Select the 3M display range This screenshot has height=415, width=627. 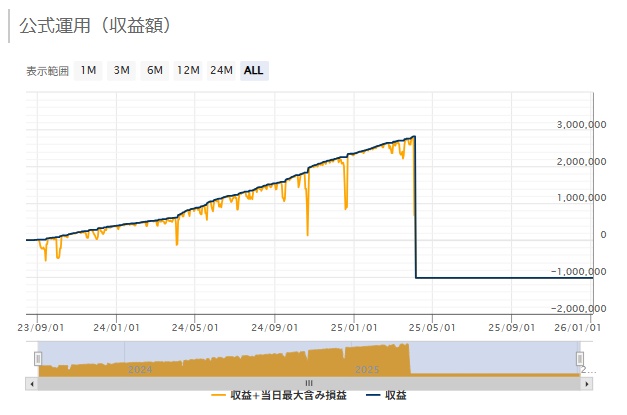(121, 70)
